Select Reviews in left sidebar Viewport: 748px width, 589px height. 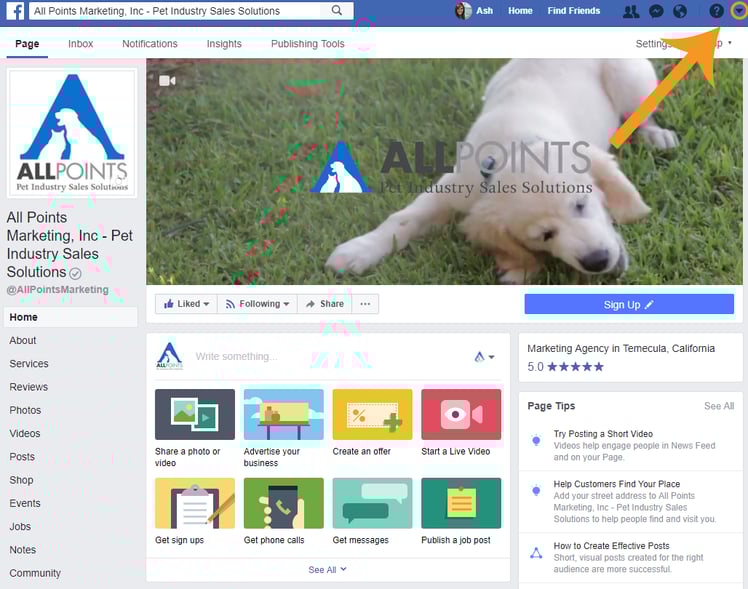click(29, 387)
